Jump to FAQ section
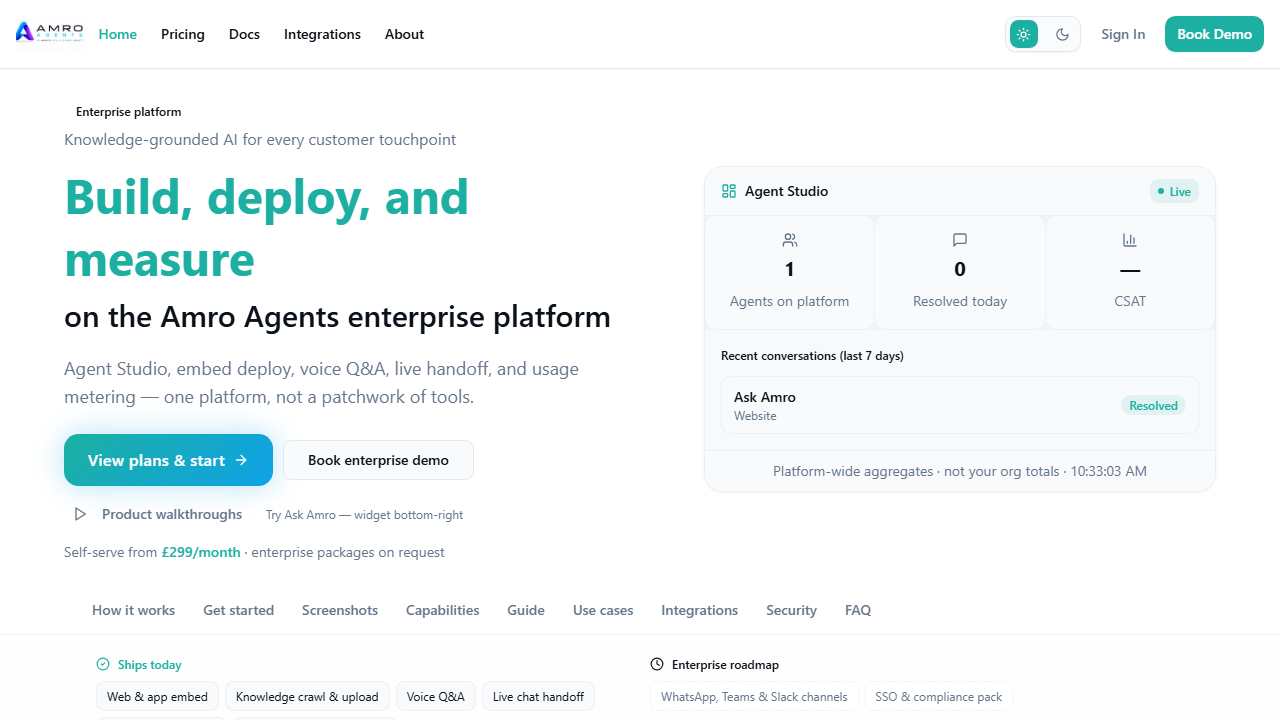The width and height of the screenshot is (1280, 720). tap(858, 610)
